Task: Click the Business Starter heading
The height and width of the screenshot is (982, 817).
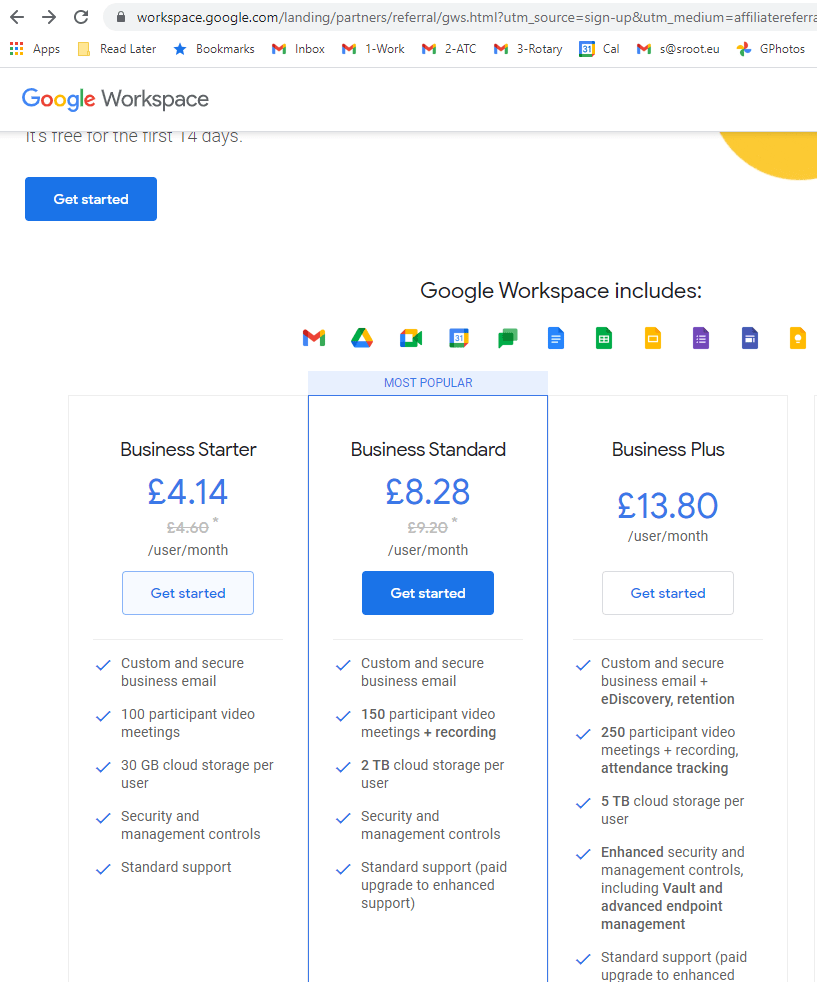Action: pyautogui.click(x=188, y=450)
